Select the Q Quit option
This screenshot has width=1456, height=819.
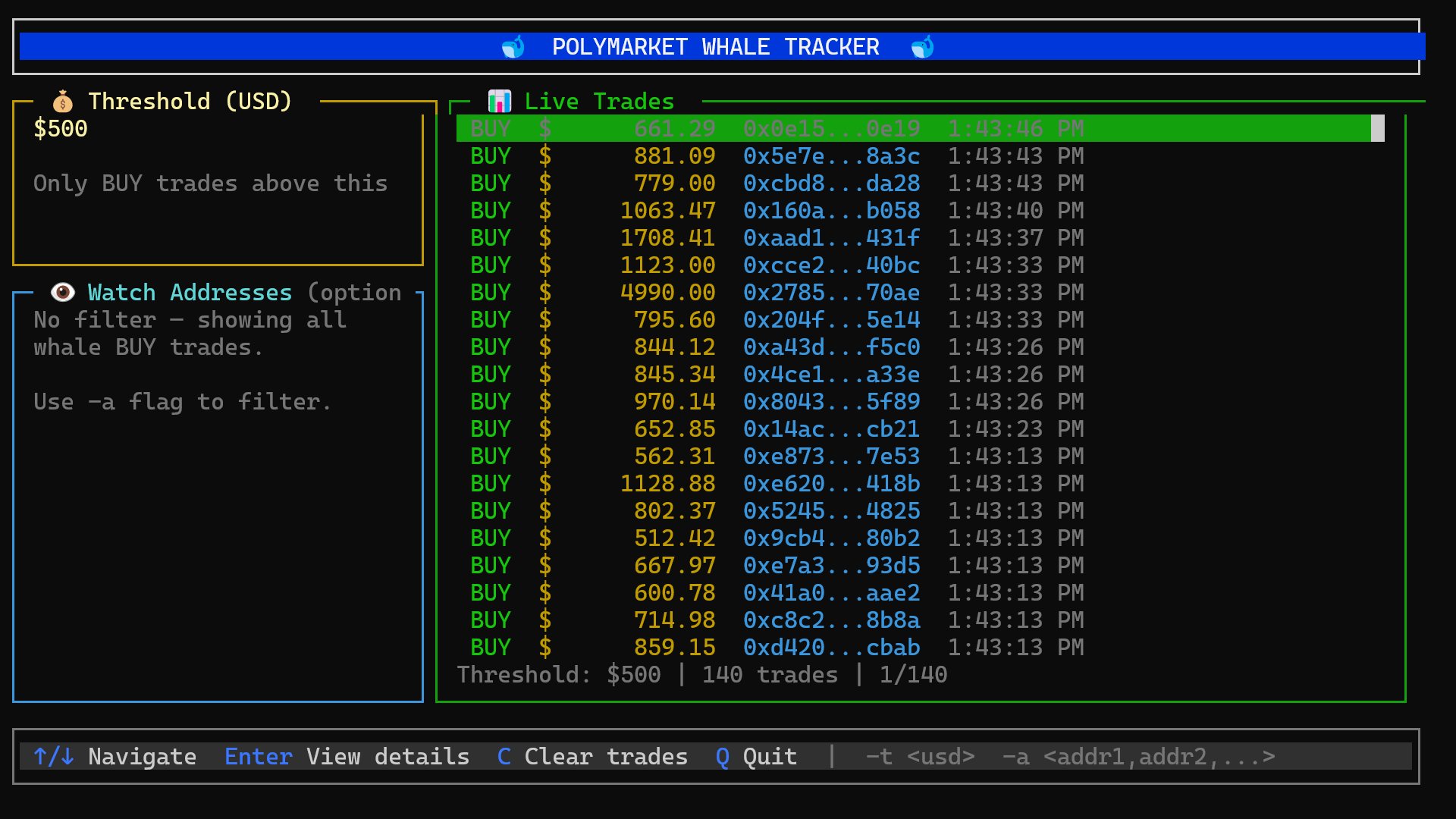pyautogui.click(x=756, y=756)
